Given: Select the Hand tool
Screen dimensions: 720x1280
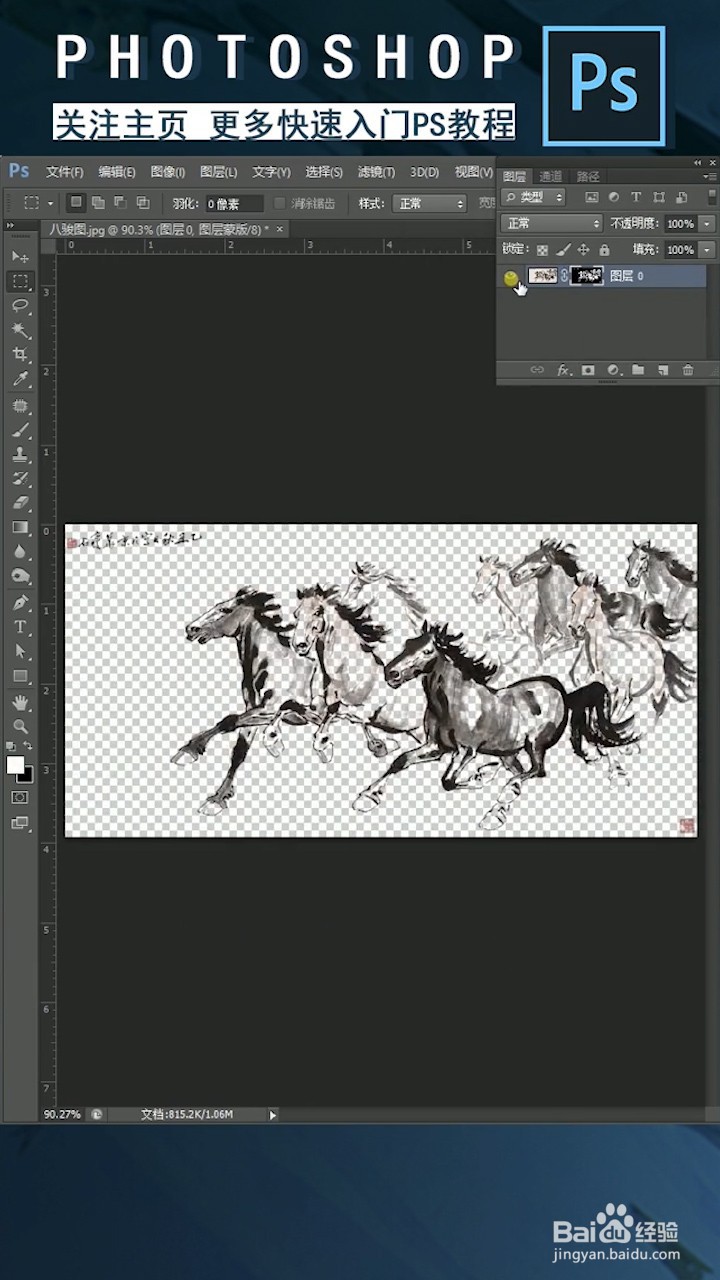Looking at the screenshot, I should click(x=20, y=702).
